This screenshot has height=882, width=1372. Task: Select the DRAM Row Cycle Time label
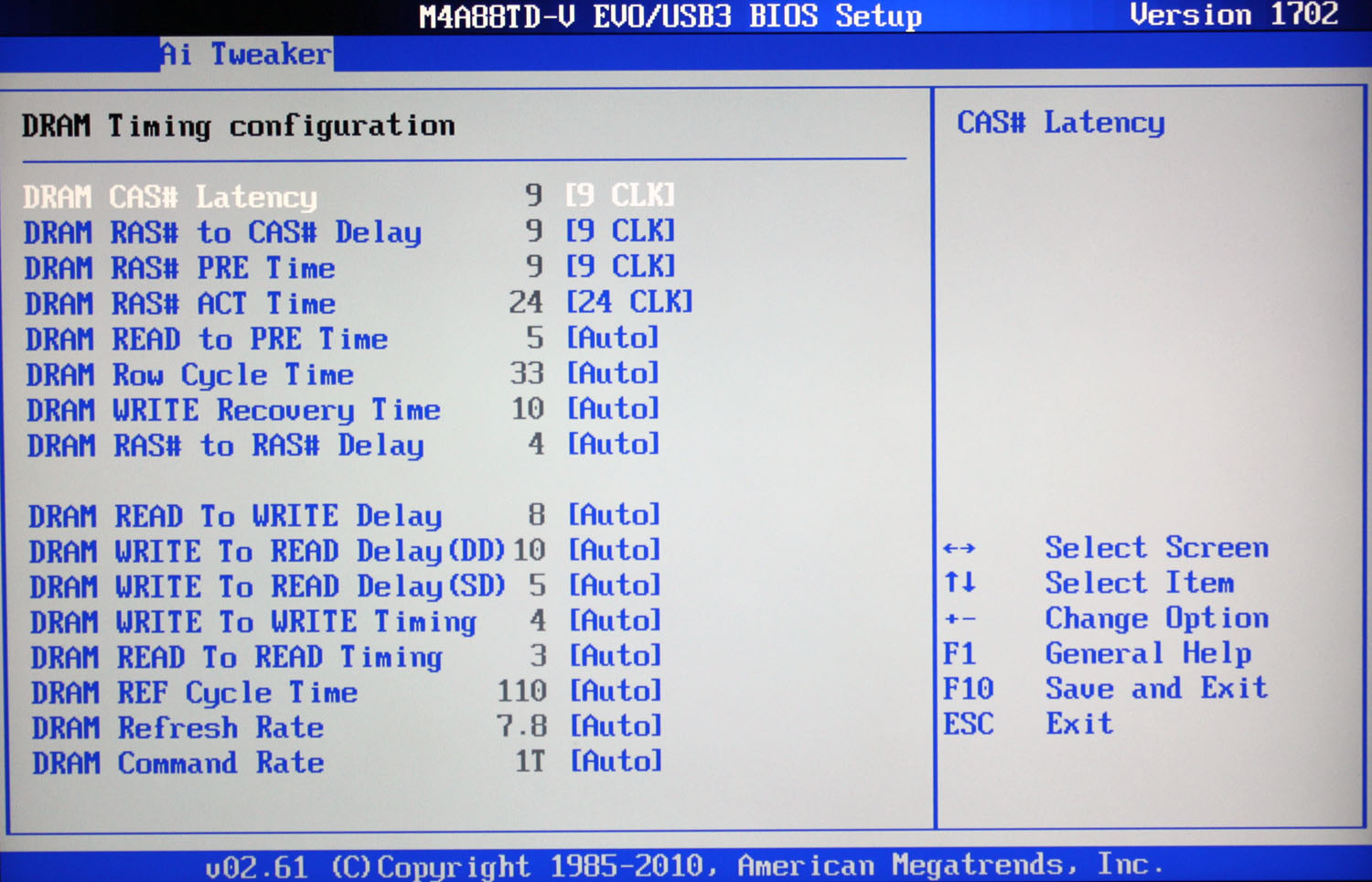point(189,375)
